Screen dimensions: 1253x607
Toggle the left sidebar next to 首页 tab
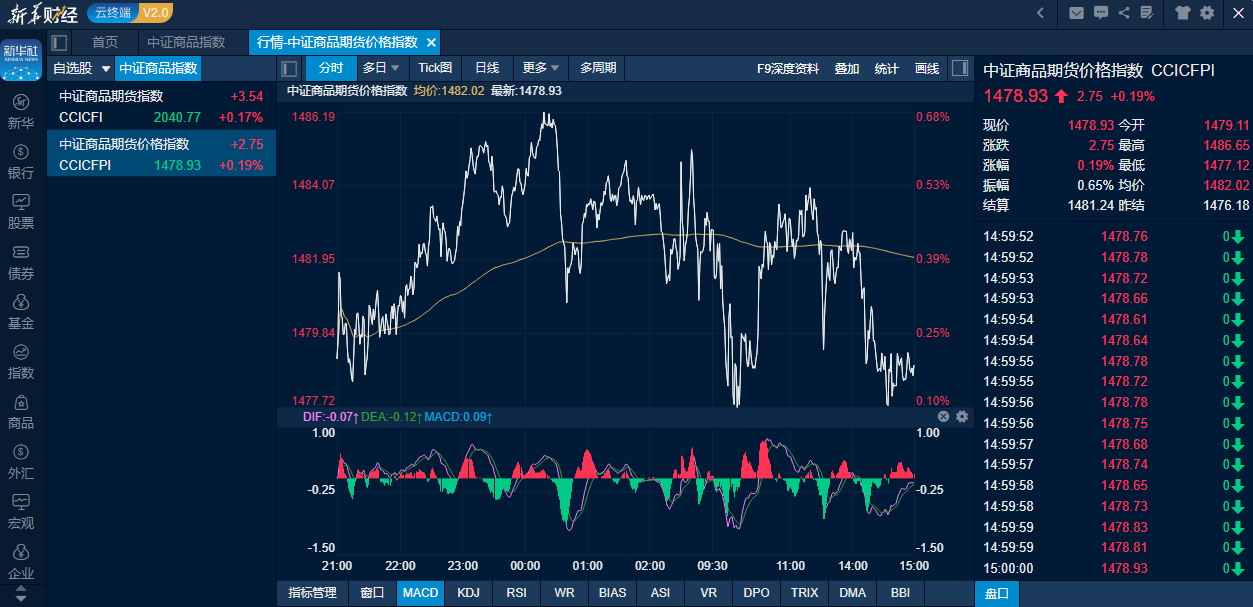(x=59, y=42)
